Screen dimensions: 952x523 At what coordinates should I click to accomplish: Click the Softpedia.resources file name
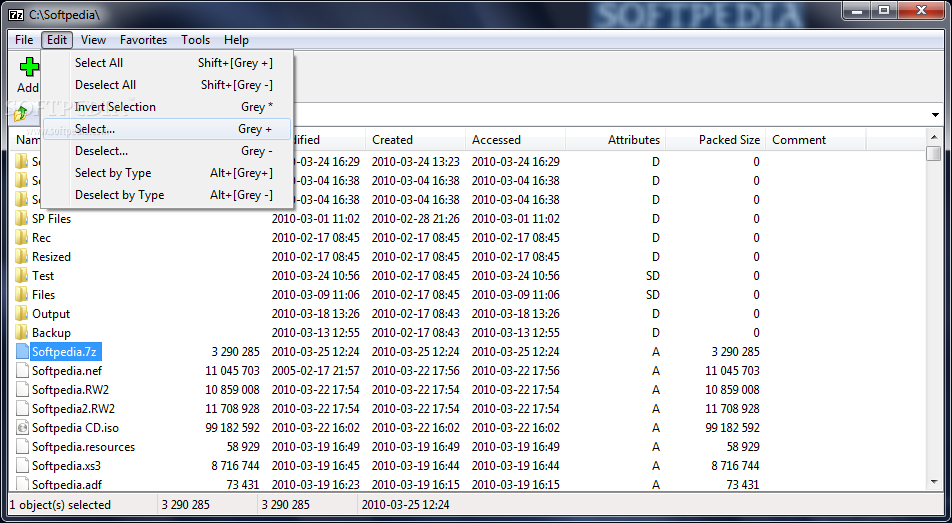[x=84, y=447]
